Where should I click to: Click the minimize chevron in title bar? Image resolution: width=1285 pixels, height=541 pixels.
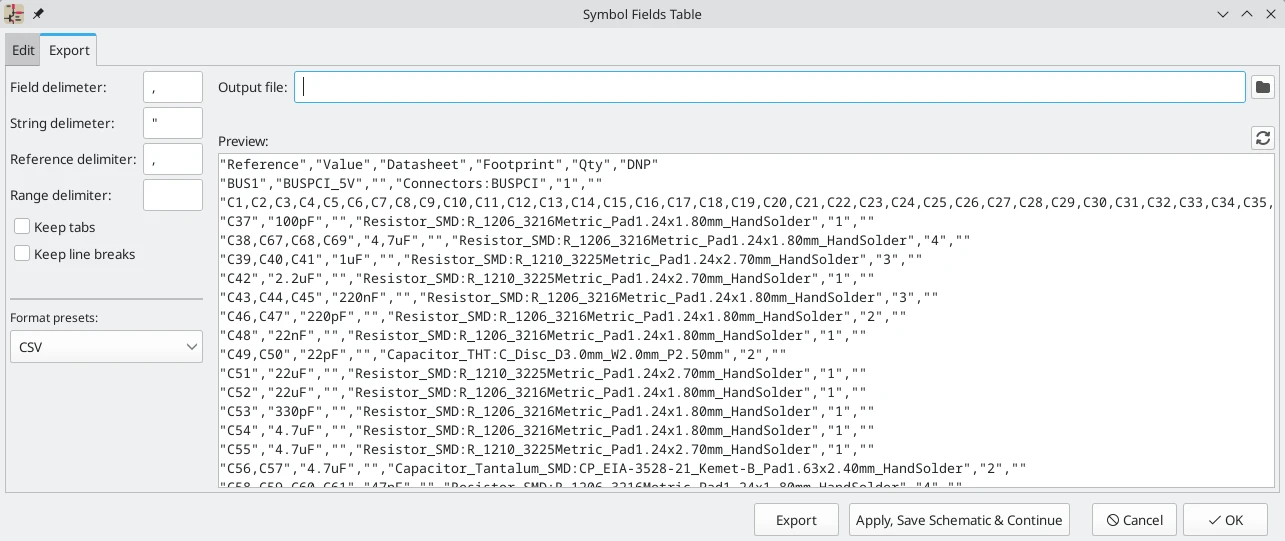[1223, 14]
